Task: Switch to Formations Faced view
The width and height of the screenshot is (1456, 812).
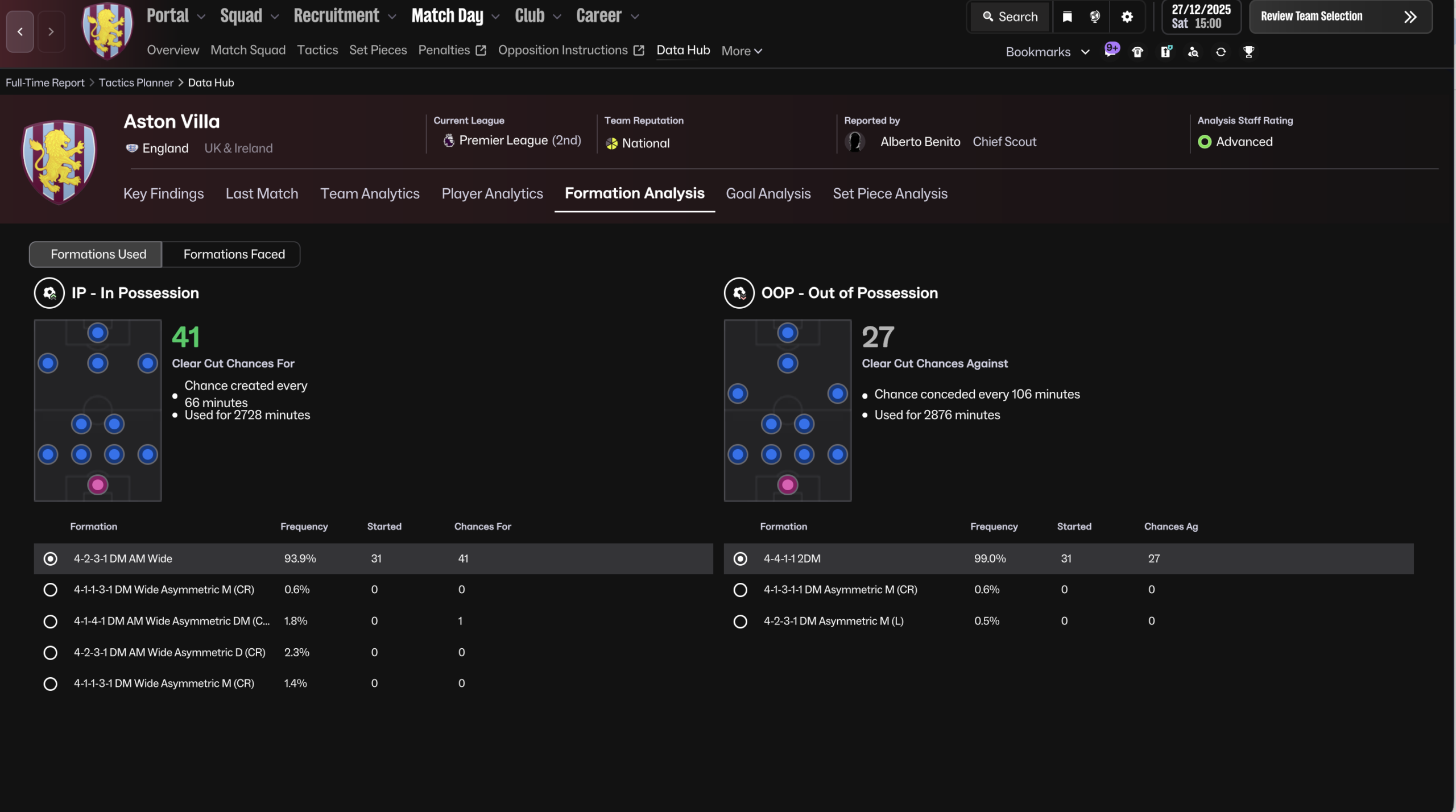Action: pyautogui.click(x=234, y=254)
